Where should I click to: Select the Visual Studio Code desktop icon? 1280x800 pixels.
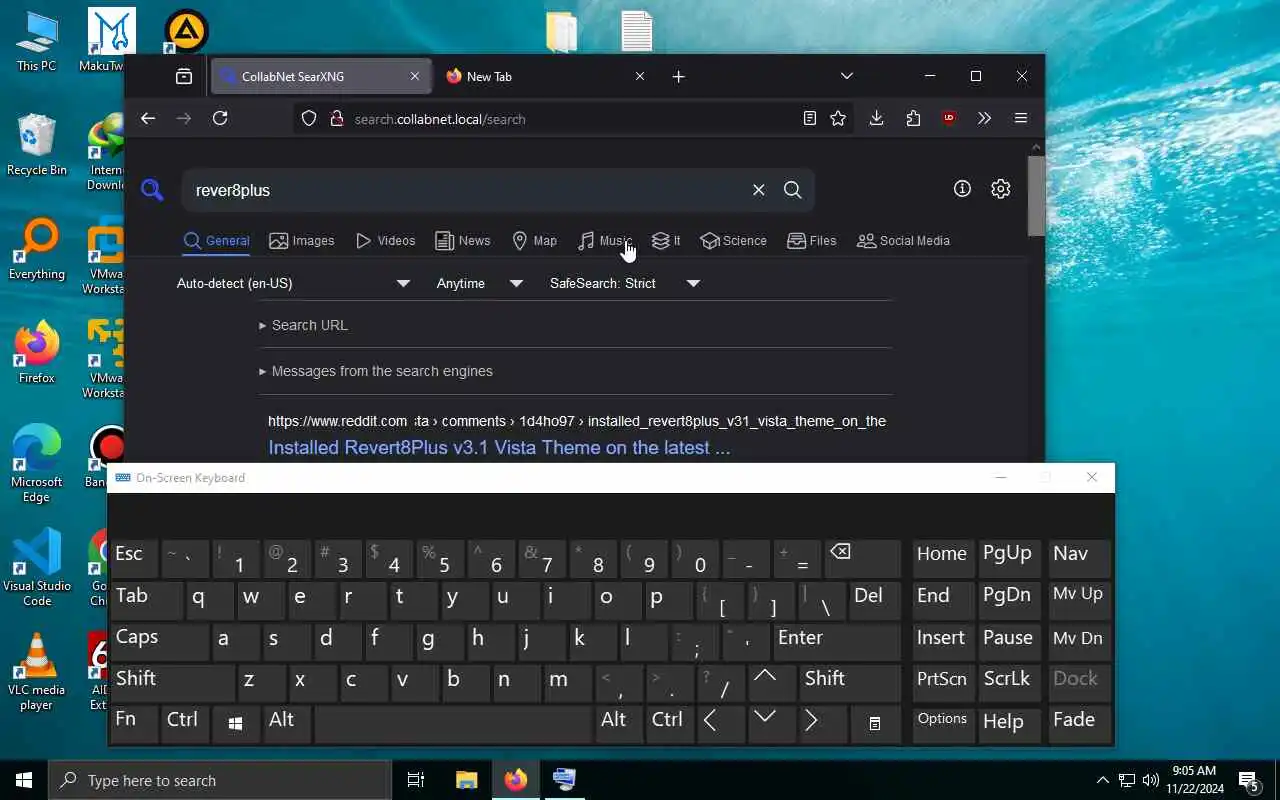tap(37, 568)
